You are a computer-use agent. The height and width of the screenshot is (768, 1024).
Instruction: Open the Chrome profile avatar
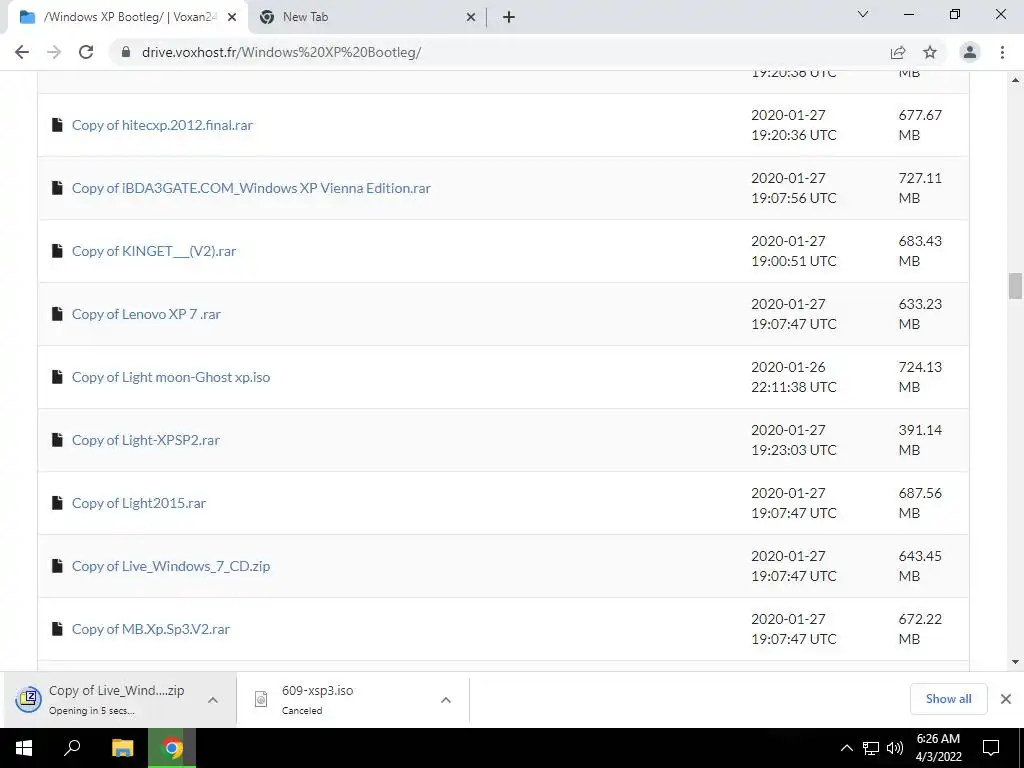coord(970,52)
